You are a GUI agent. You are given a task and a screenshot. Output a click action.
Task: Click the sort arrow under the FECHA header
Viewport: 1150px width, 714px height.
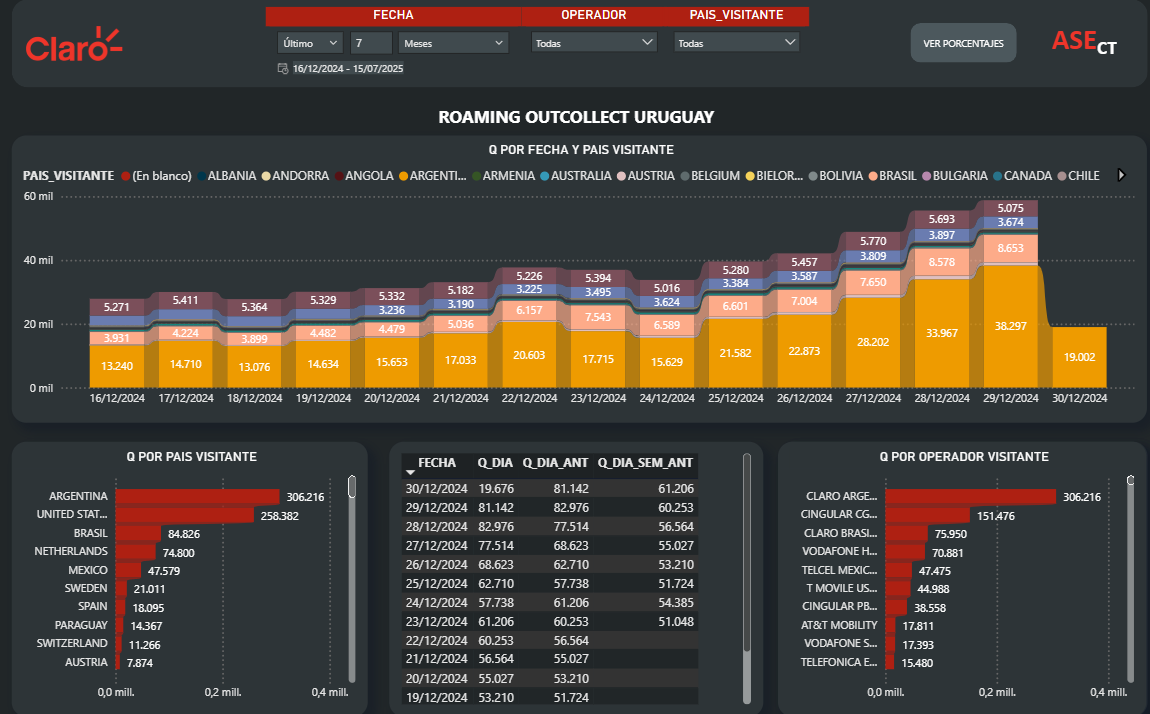410,472
